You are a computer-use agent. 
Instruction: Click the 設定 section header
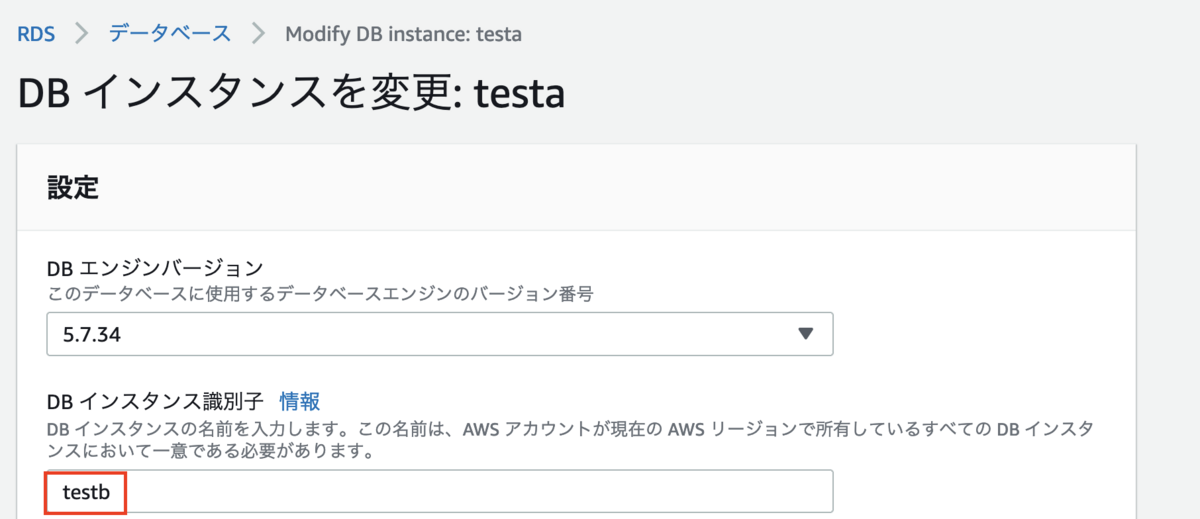[73, 187]
